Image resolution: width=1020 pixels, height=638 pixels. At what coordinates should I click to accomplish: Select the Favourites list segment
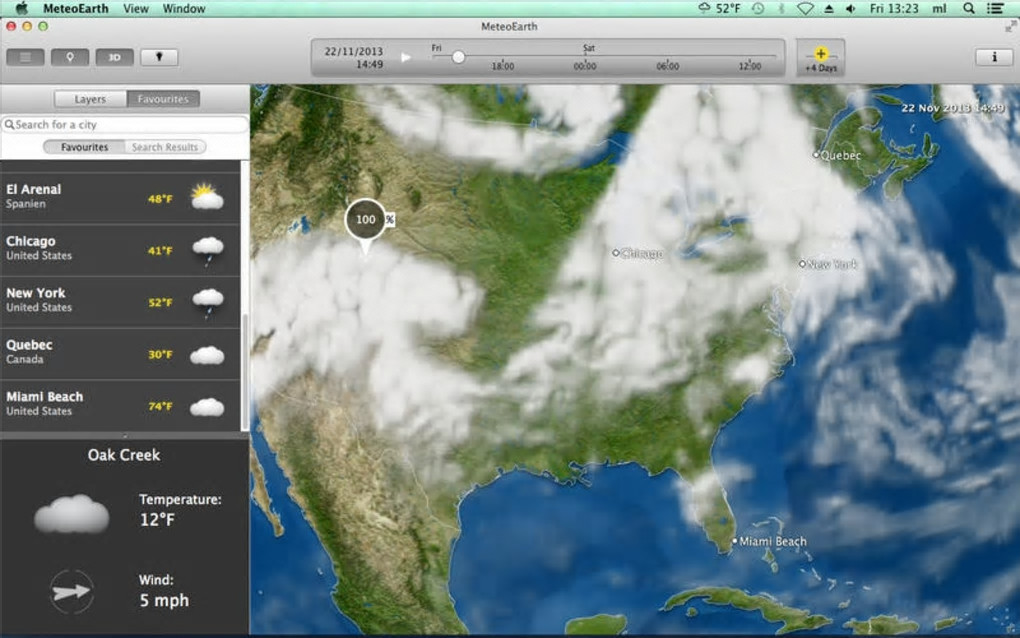(84, 147)
